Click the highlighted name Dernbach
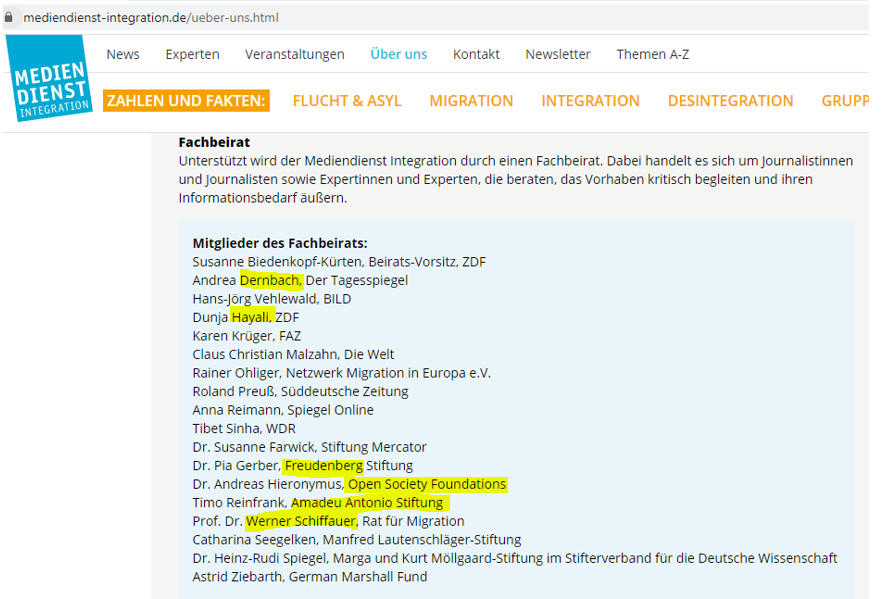This screenshot has width=885, height=599. [x=271, y=281]
